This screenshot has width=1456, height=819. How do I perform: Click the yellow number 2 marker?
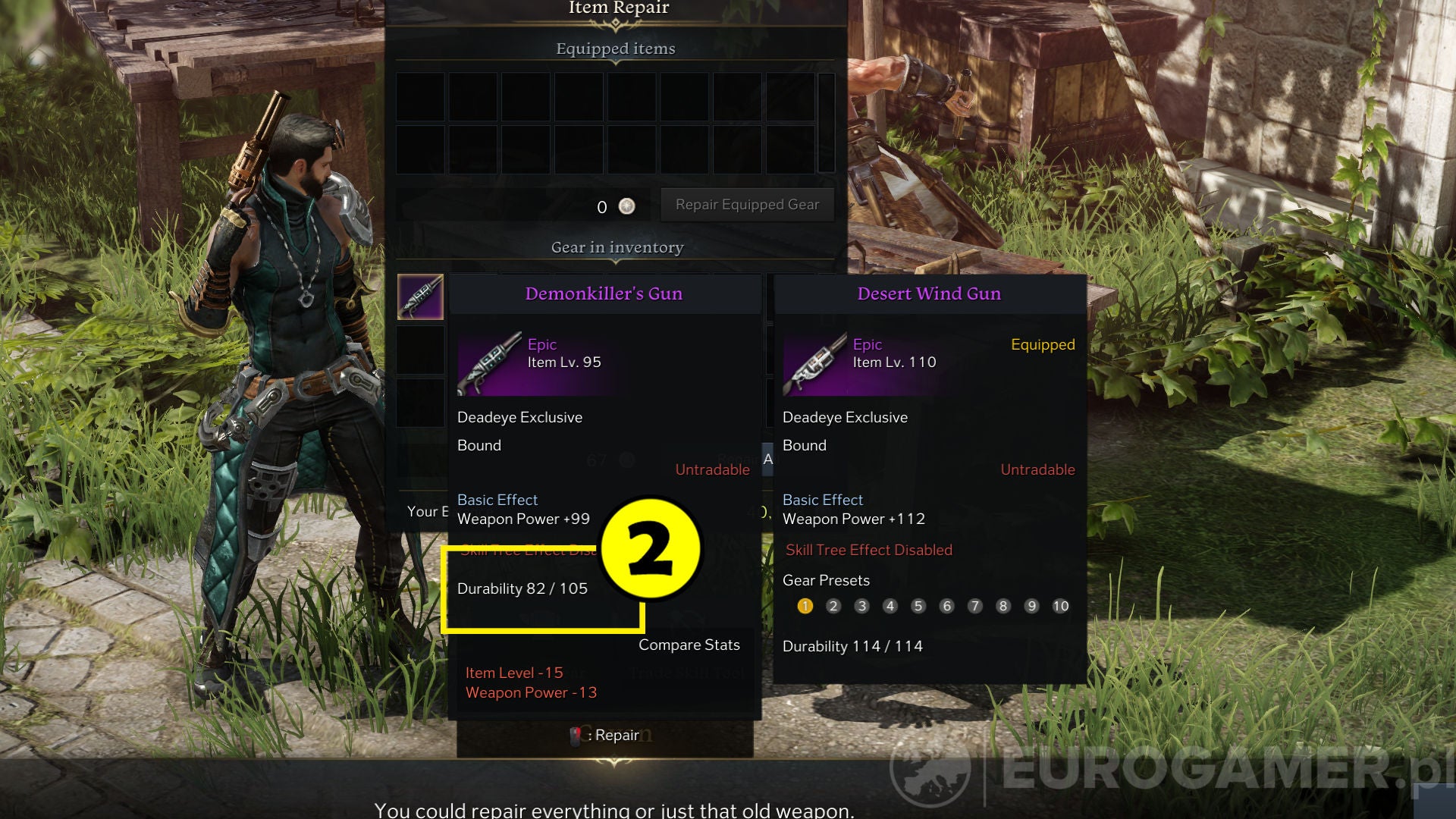(x=651, y=549)
